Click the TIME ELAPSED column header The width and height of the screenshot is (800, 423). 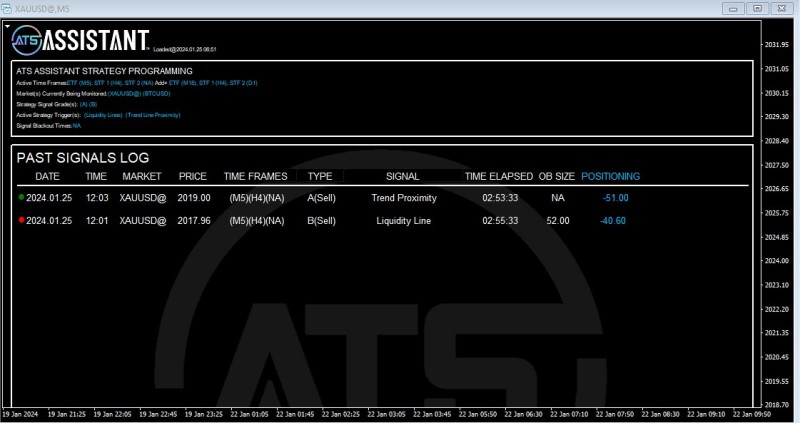(499, 177)
